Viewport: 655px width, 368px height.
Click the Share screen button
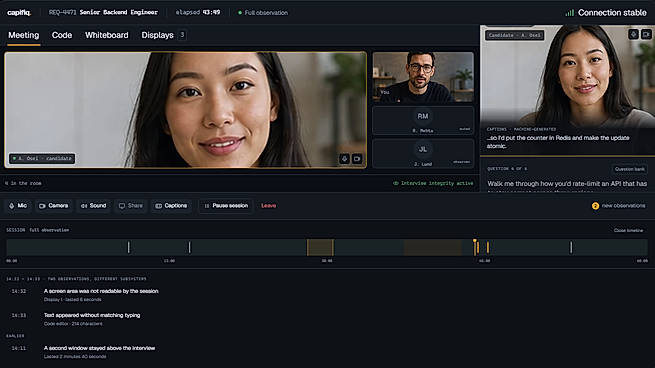tap(131, 206)
